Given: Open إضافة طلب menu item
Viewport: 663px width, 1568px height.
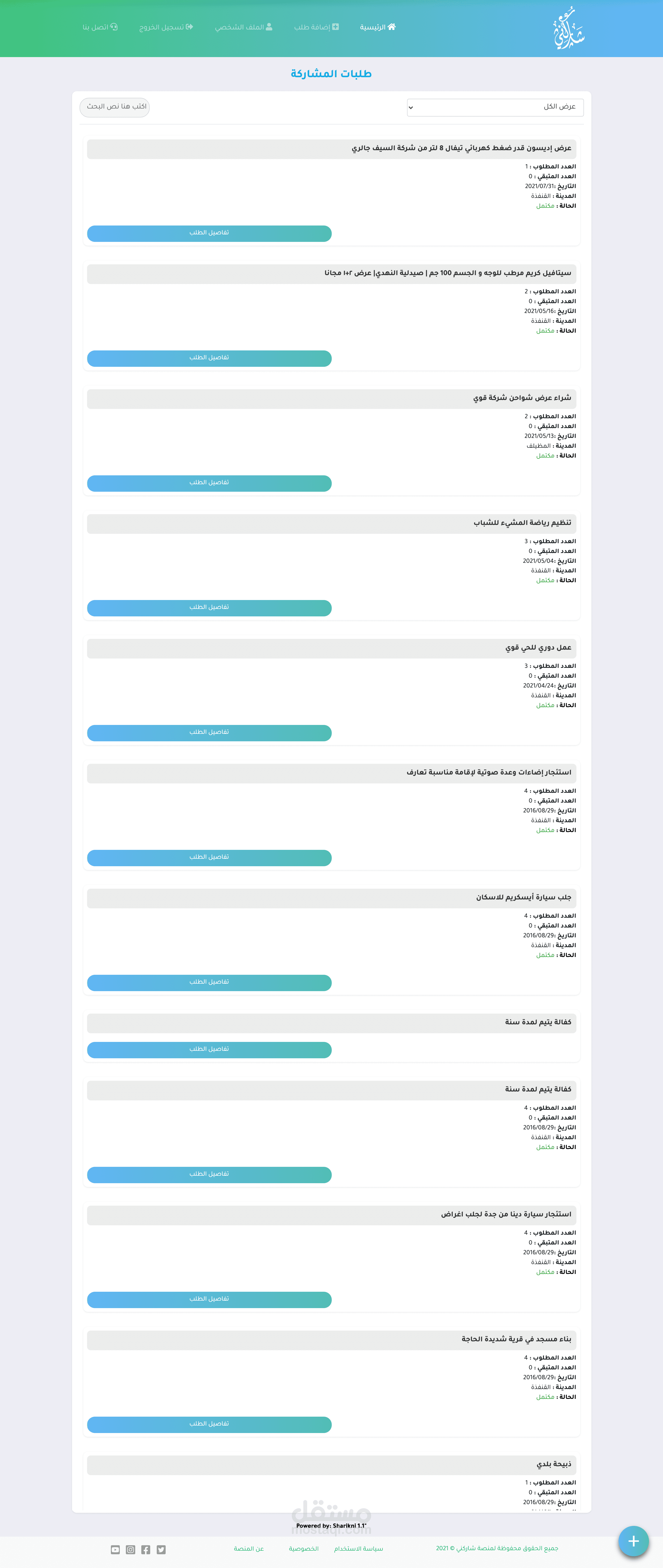Looking at the screenshot, I should click(317, 27).
